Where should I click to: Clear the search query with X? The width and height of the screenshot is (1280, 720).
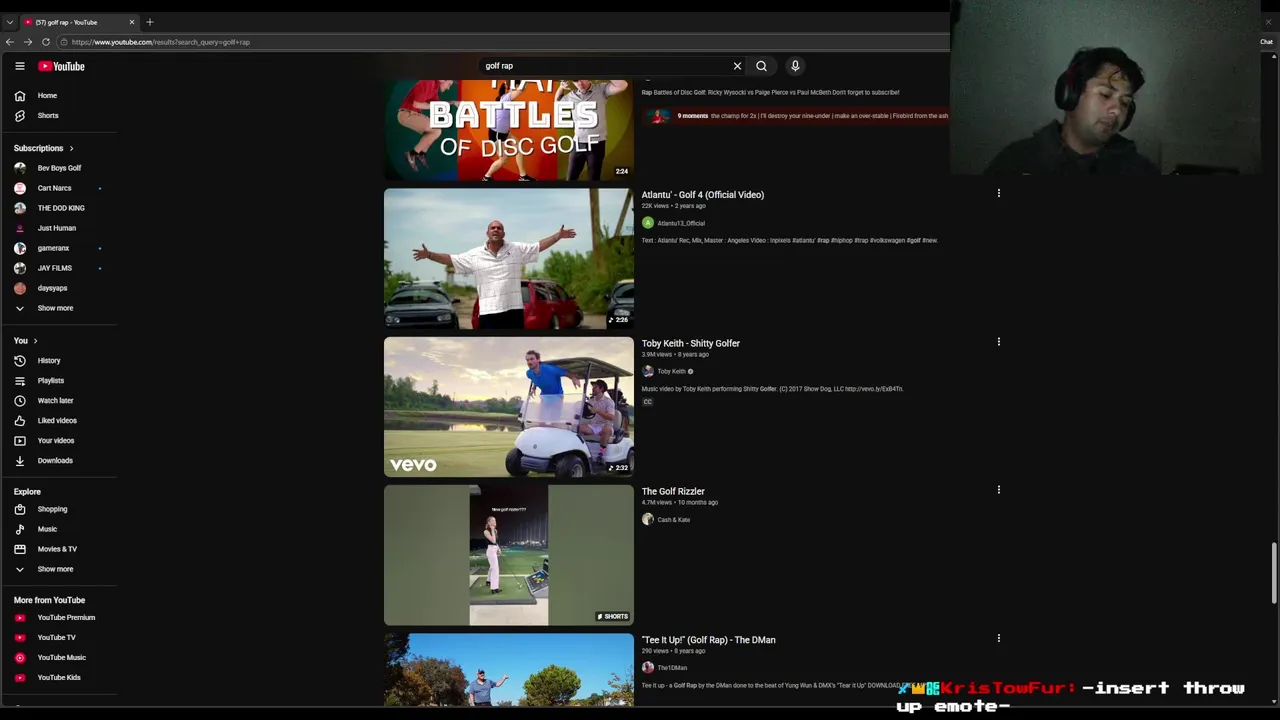[x=737, y=66]
